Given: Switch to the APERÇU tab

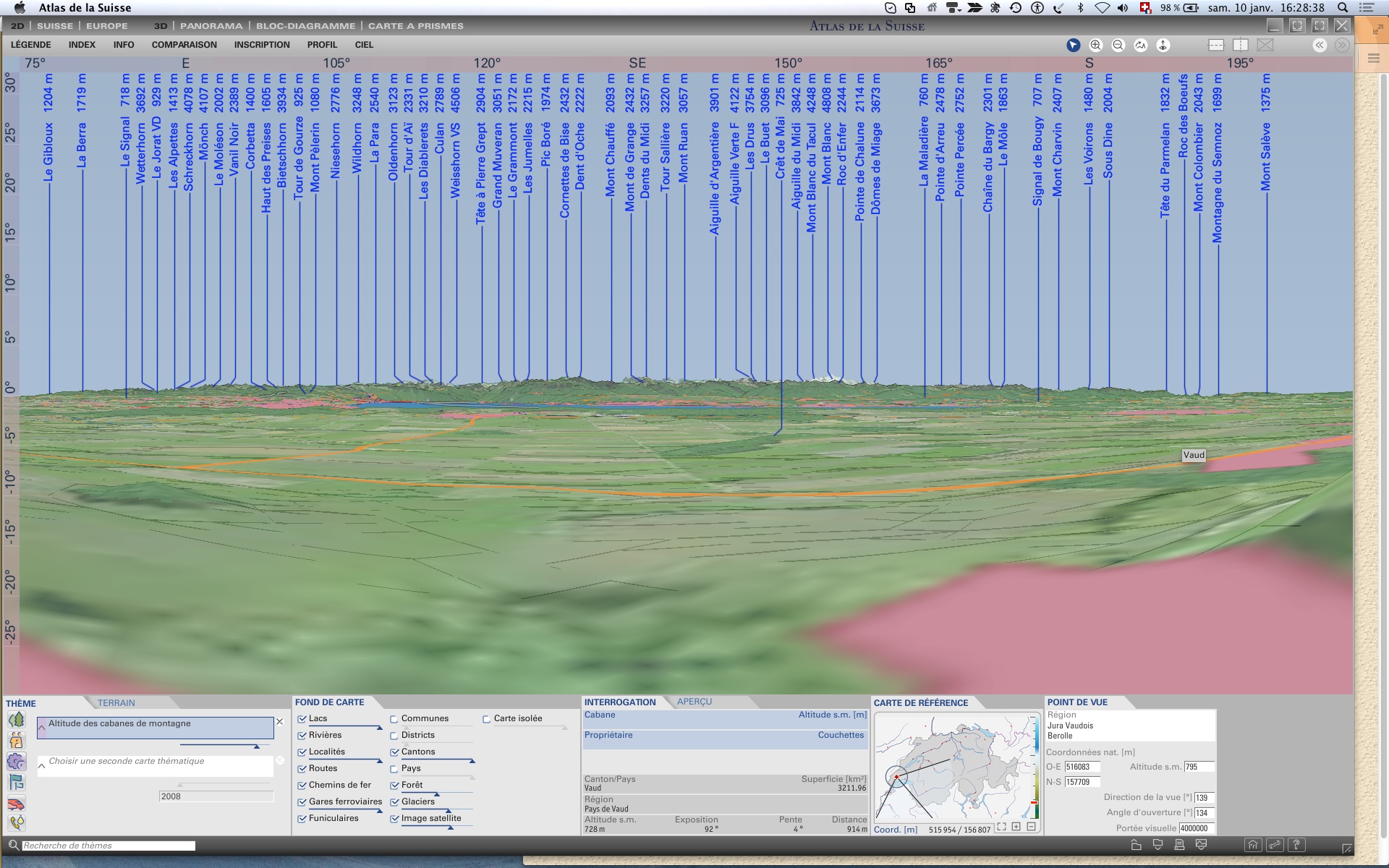Looking at the screenshot, I should click(x=694, y=702).
